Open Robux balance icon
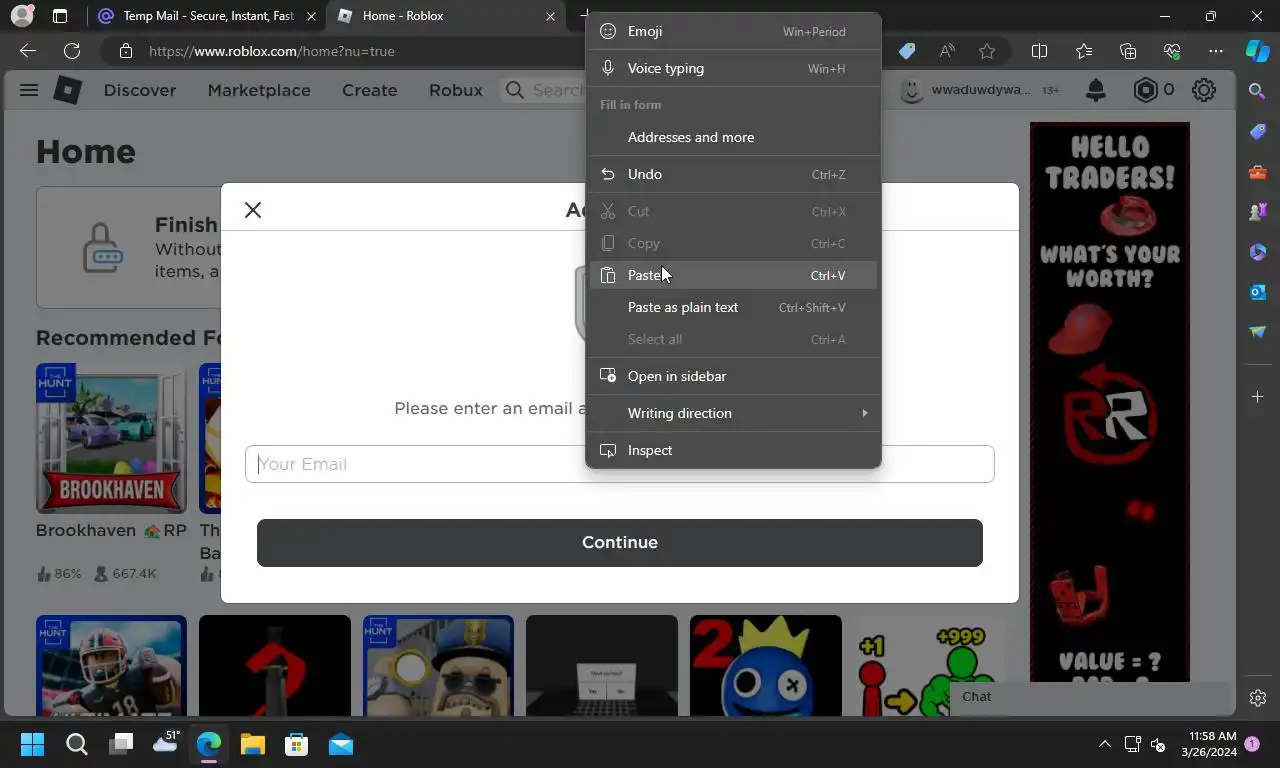The height and width of the screenshot is (768, 1280). (x=1145, y=90)
